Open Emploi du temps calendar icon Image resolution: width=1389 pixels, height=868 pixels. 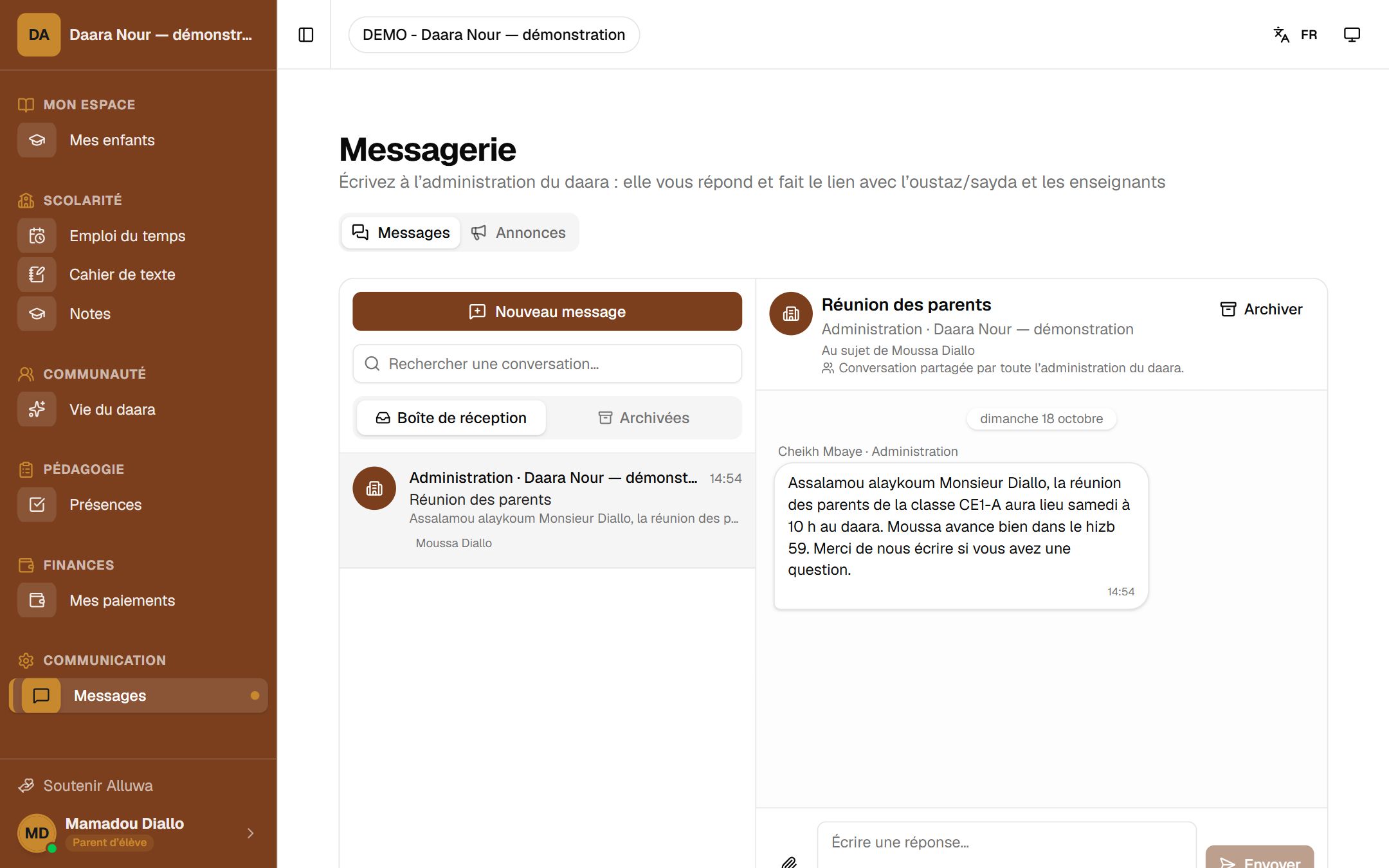(x=37, y=236)
